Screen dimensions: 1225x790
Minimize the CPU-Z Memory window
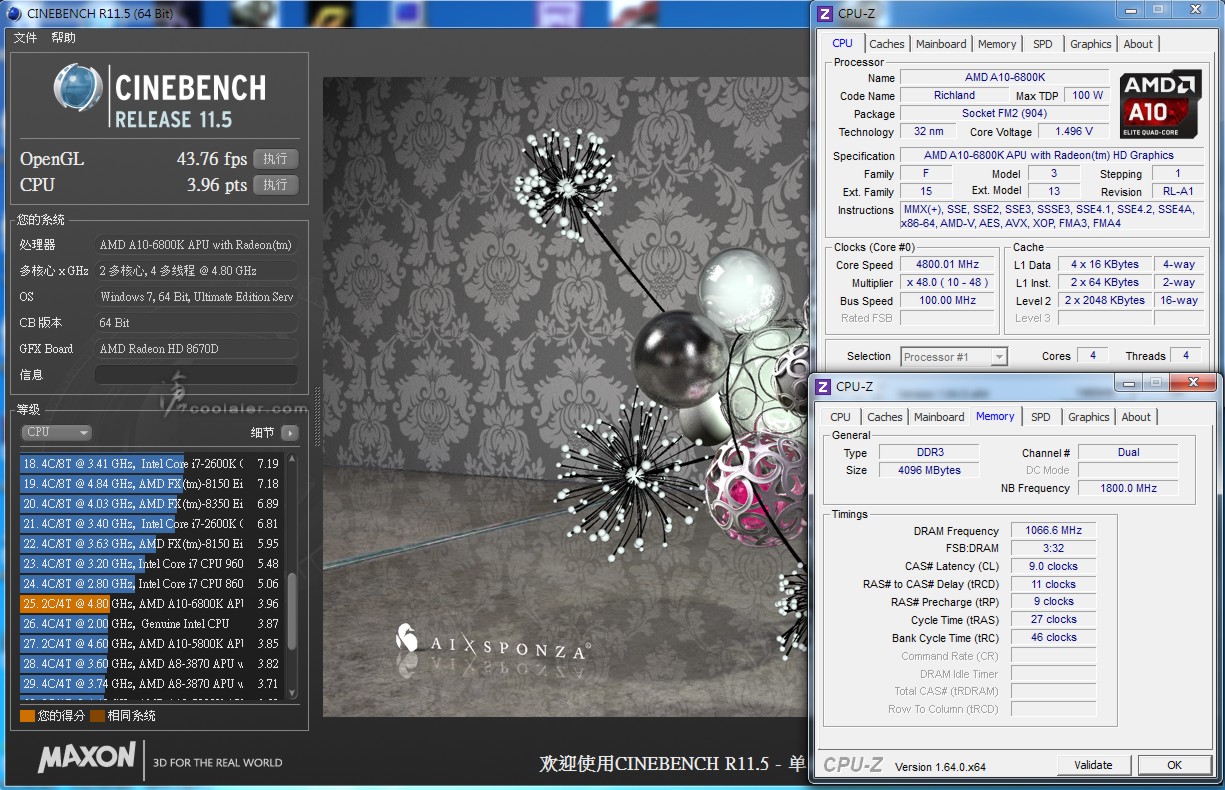tap(1128, 383)
